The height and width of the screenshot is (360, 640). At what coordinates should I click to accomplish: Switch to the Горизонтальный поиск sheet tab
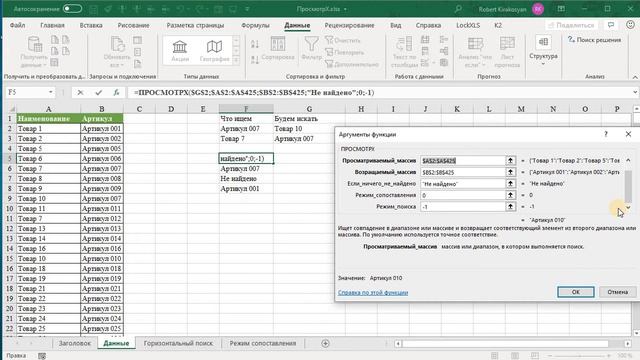pyautogui.click(x=178, y=343)
